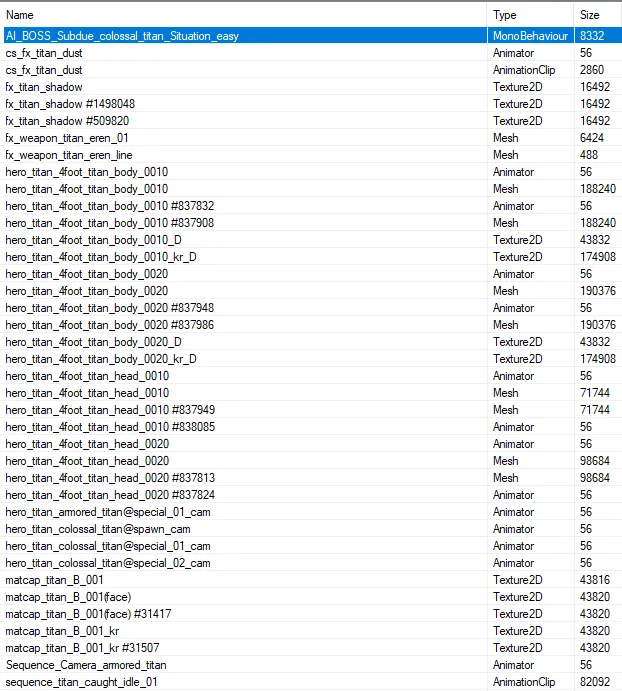The height and width of the screenshot is (691, 622).
Task: Highlight hero_titan_4foot_titan_body_0020 #837986 mesh
Action: (x=109, y=325)
